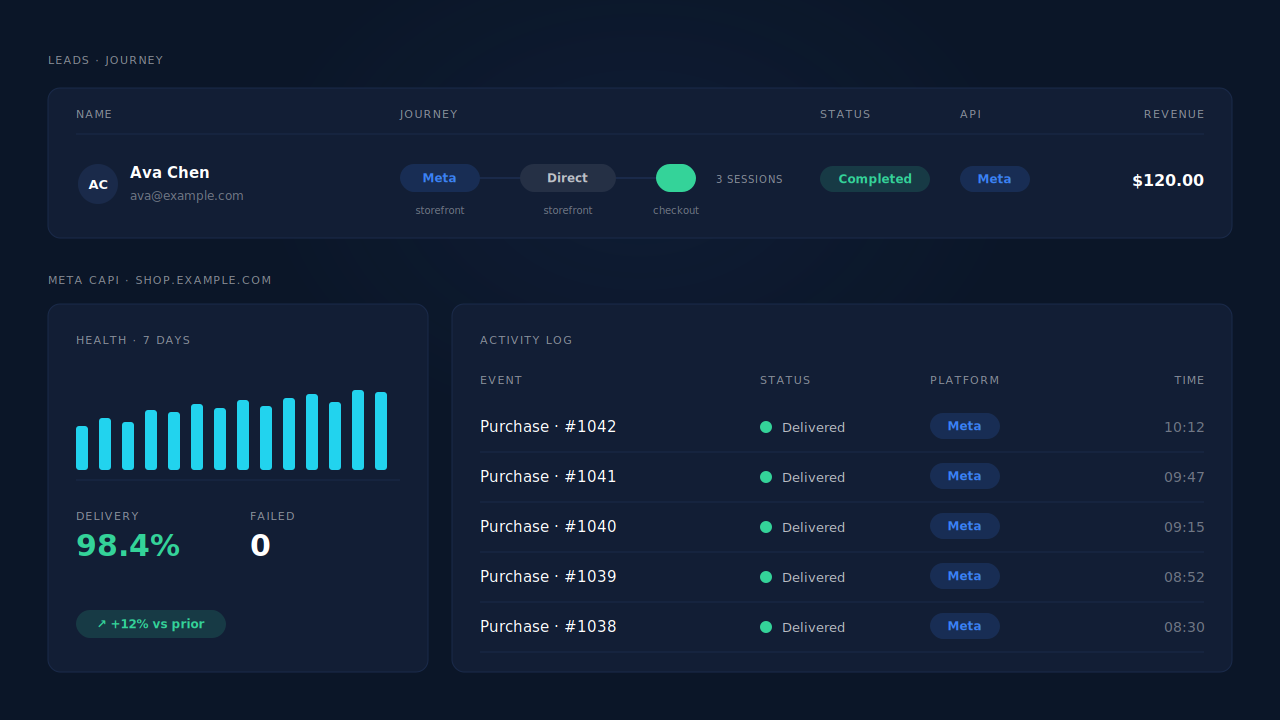Click the $120.00 revenue value

pyautogui.click(x=1168, y=181)
